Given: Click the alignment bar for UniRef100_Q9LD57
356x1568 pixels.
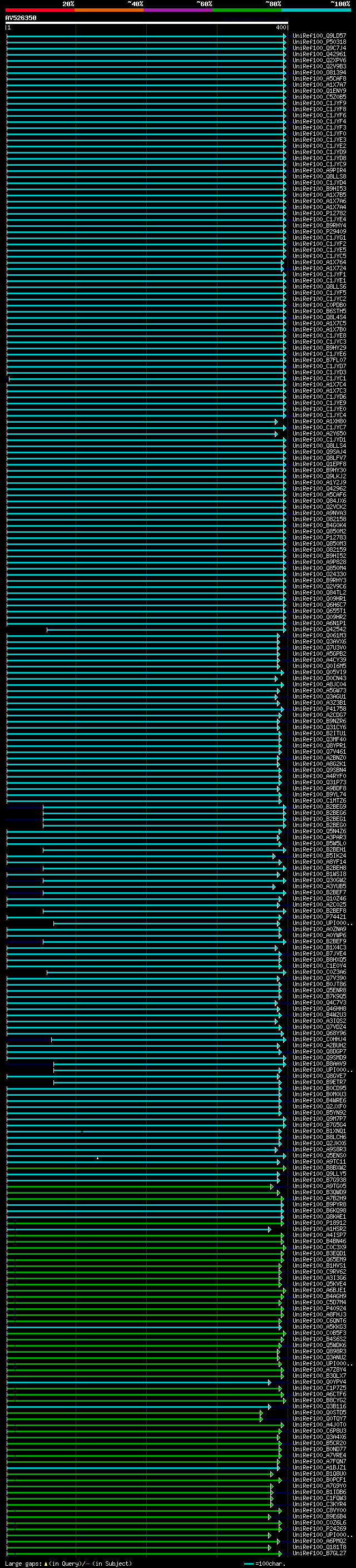Looking at the screenshot, I should (x=146, y=36).
